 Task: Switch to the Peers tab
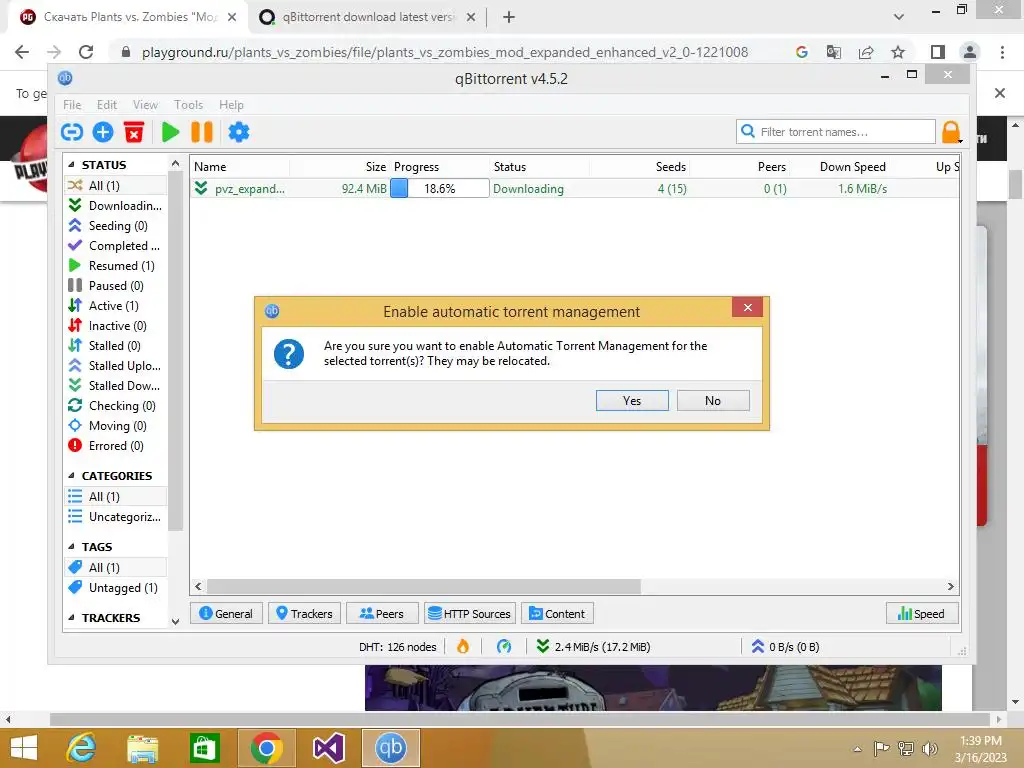[x=382, y=614]
